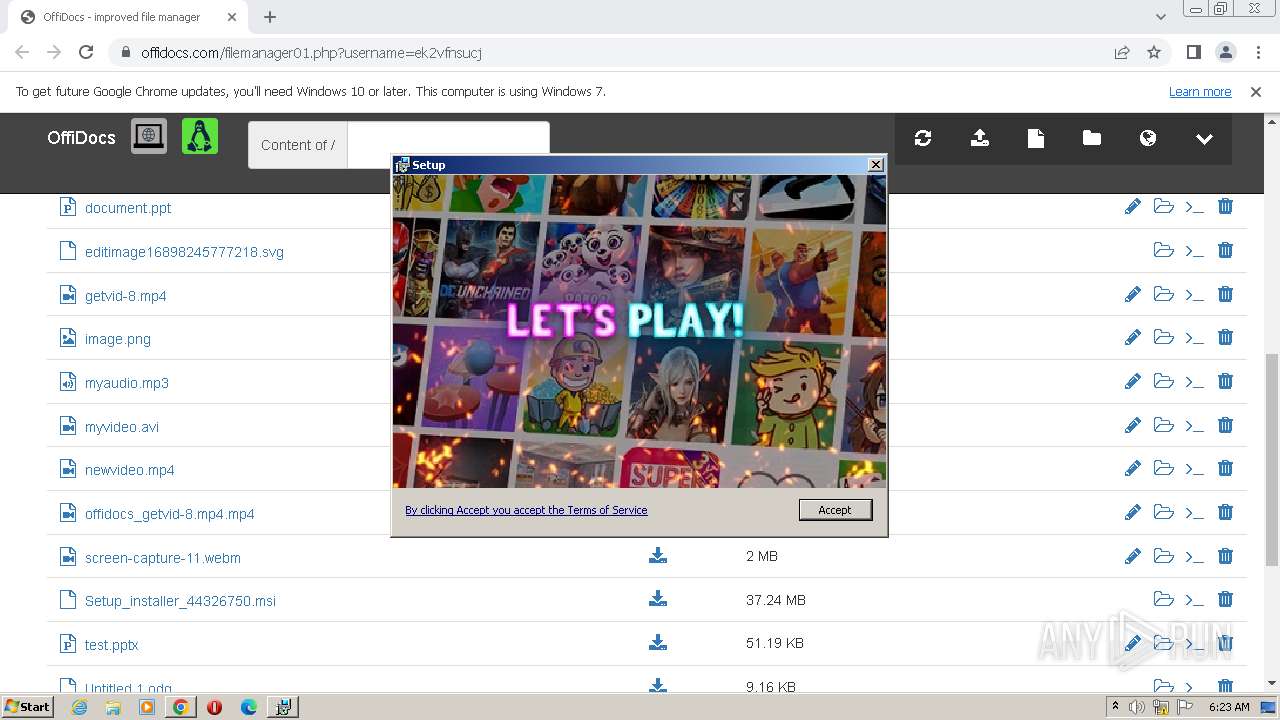The width and height of the screenshot is (1280, 720).
Task: Open Setup_installer_44326750.msi file
Action: 180,601
